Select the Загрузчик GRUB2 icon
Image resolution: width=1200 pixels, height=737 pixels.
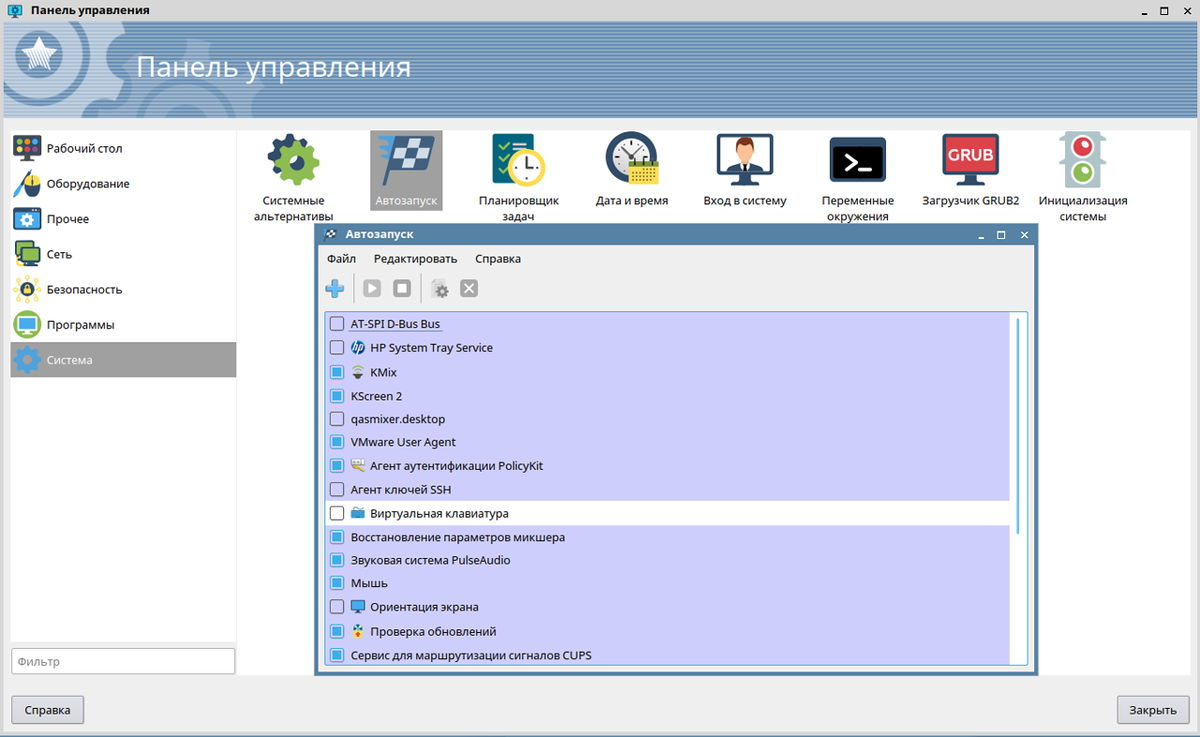point(970,160)
